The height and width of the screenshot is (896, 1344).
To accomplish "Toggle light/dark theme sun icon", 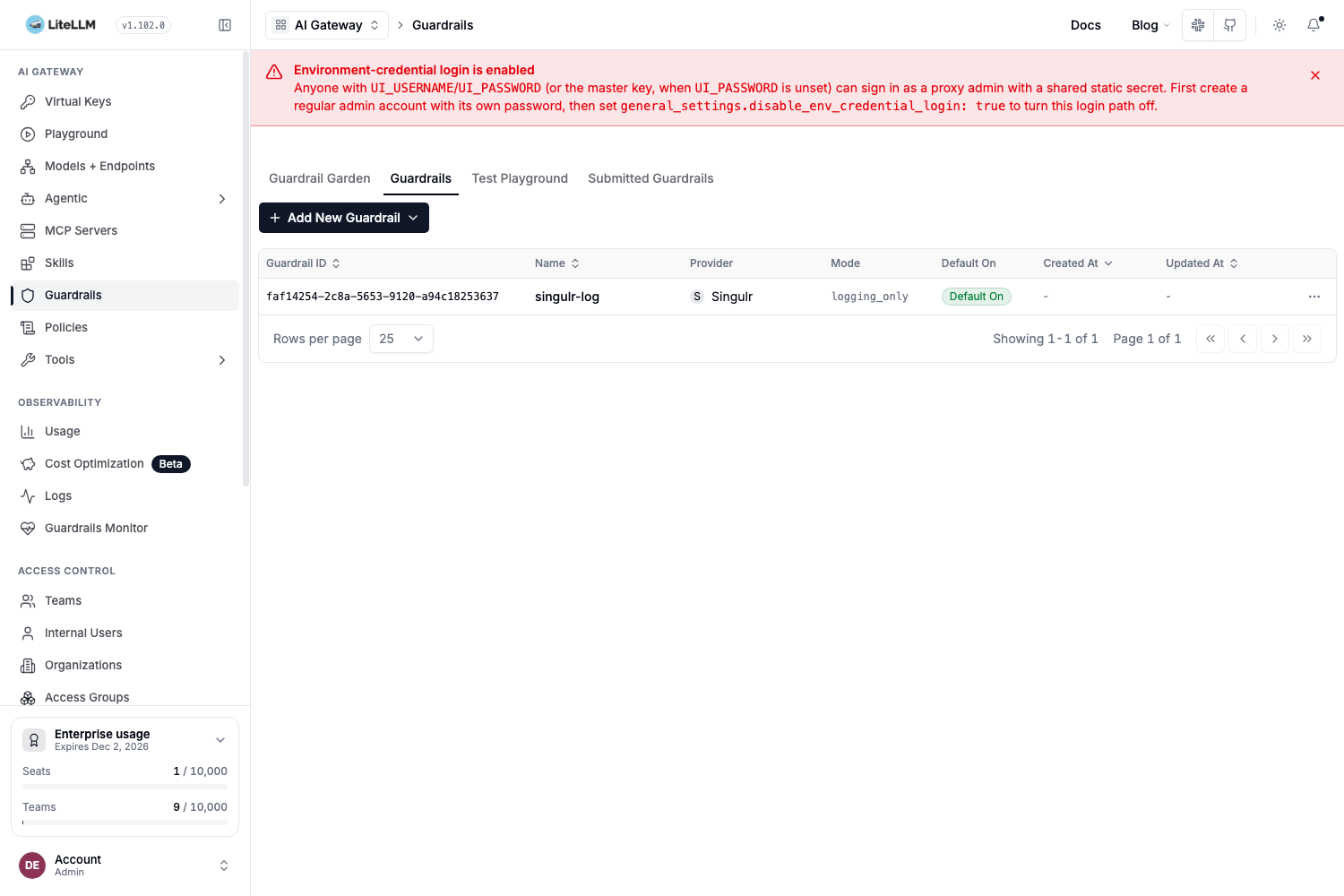I will 1279,25.
